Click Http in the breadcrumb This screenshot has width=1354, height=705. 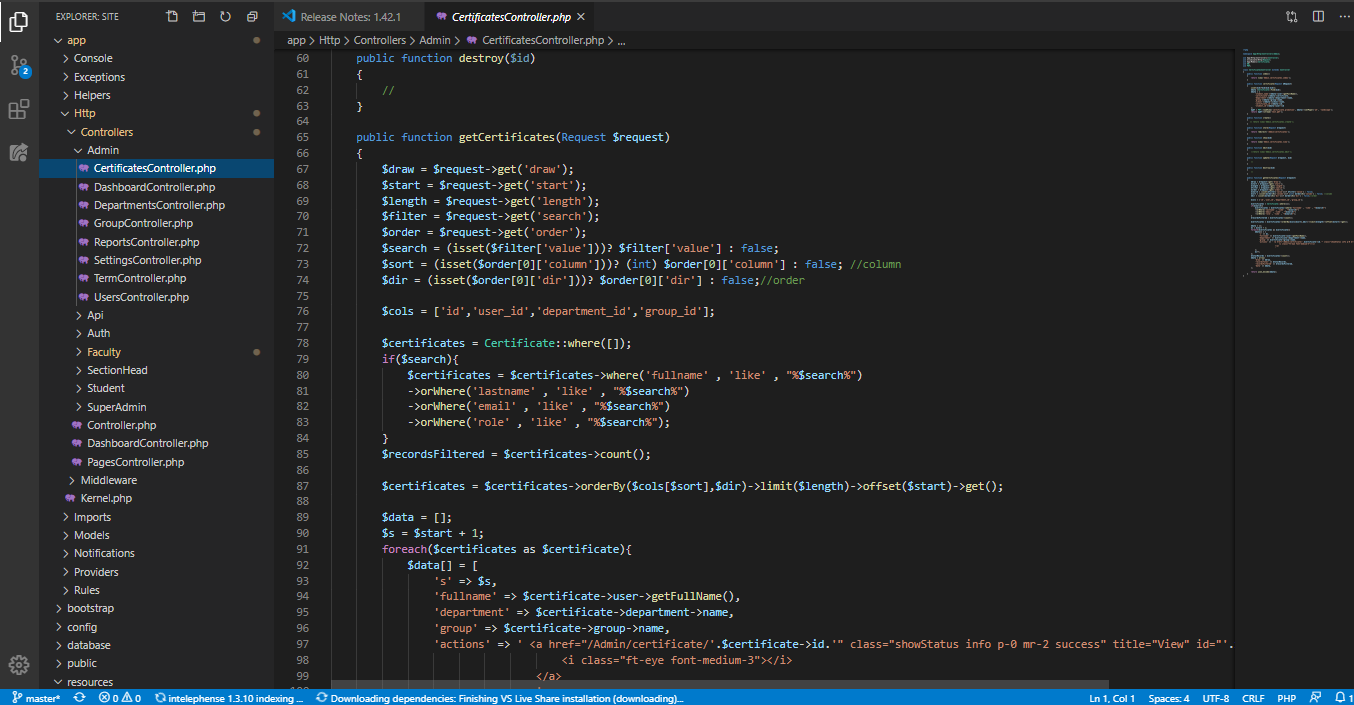(x=329, y=41)
